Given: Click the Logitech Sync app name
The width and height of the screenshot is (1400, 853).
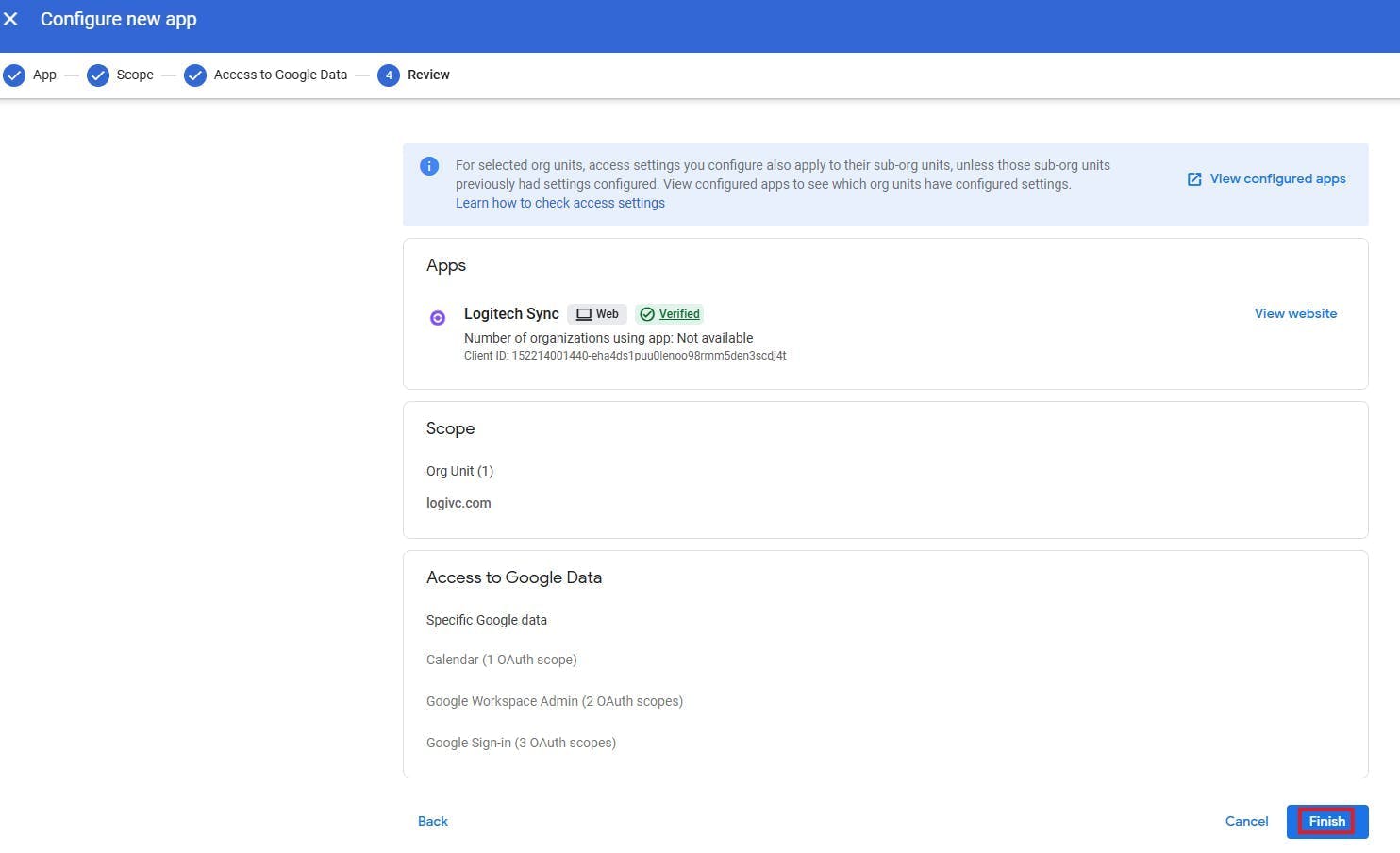Looking at the screenshot, I should point(511,313).
